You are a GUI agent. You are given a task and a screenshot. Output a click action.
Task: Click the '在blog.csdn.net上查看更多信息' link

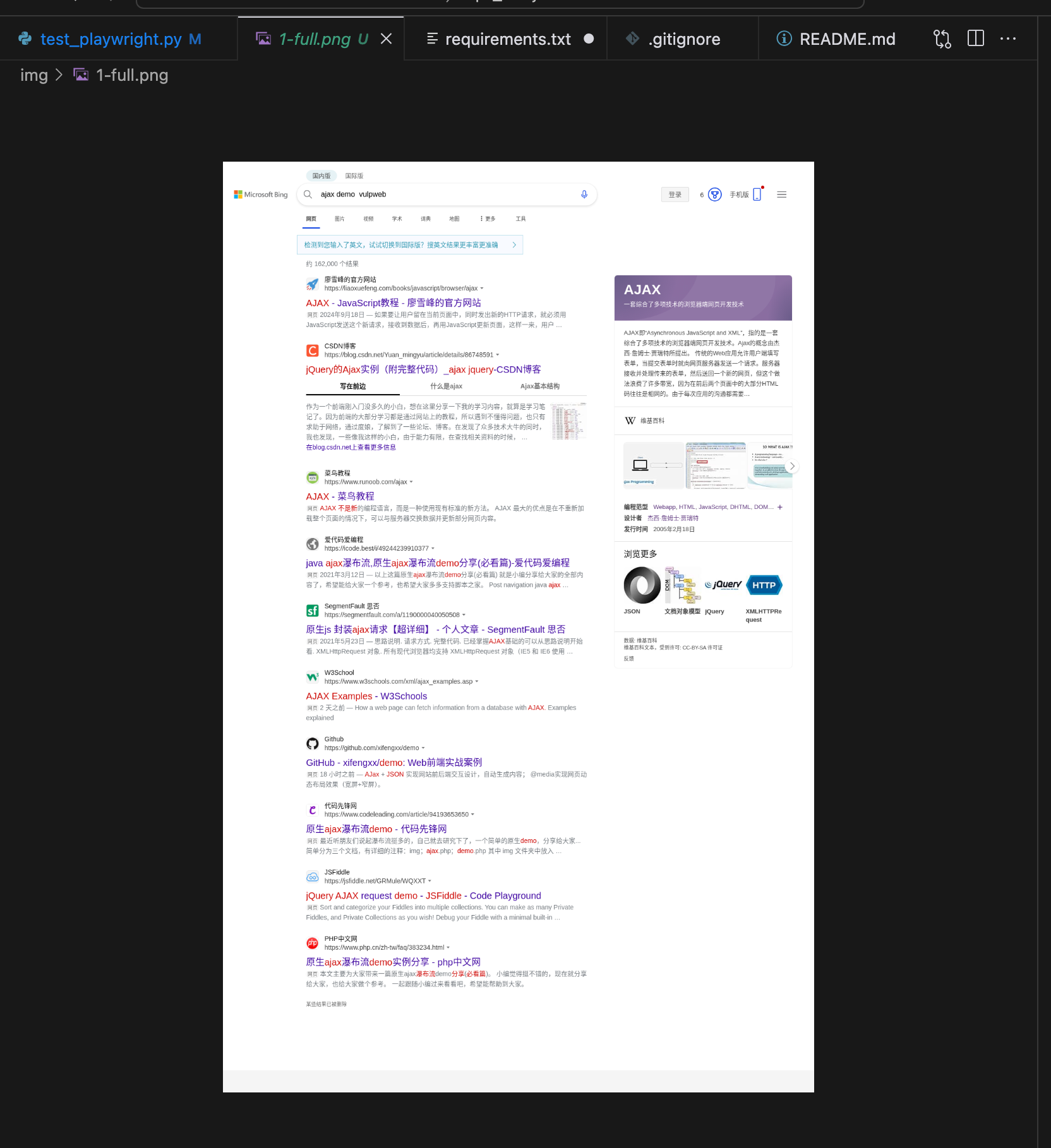coord(351,448)
